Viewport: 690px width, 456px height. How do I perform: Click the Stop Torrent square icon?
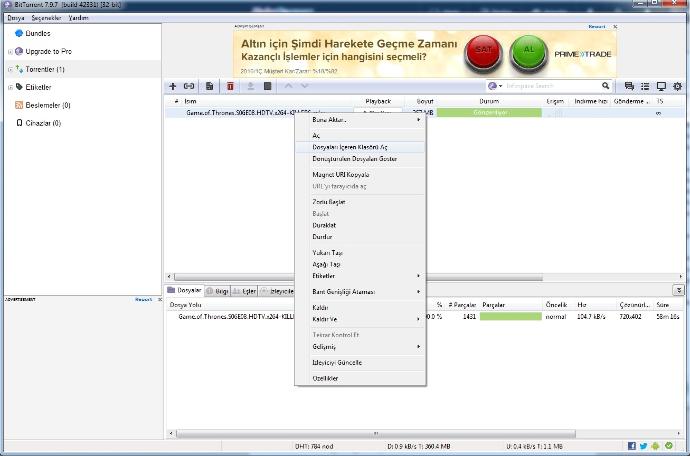[x=267, y=86]
